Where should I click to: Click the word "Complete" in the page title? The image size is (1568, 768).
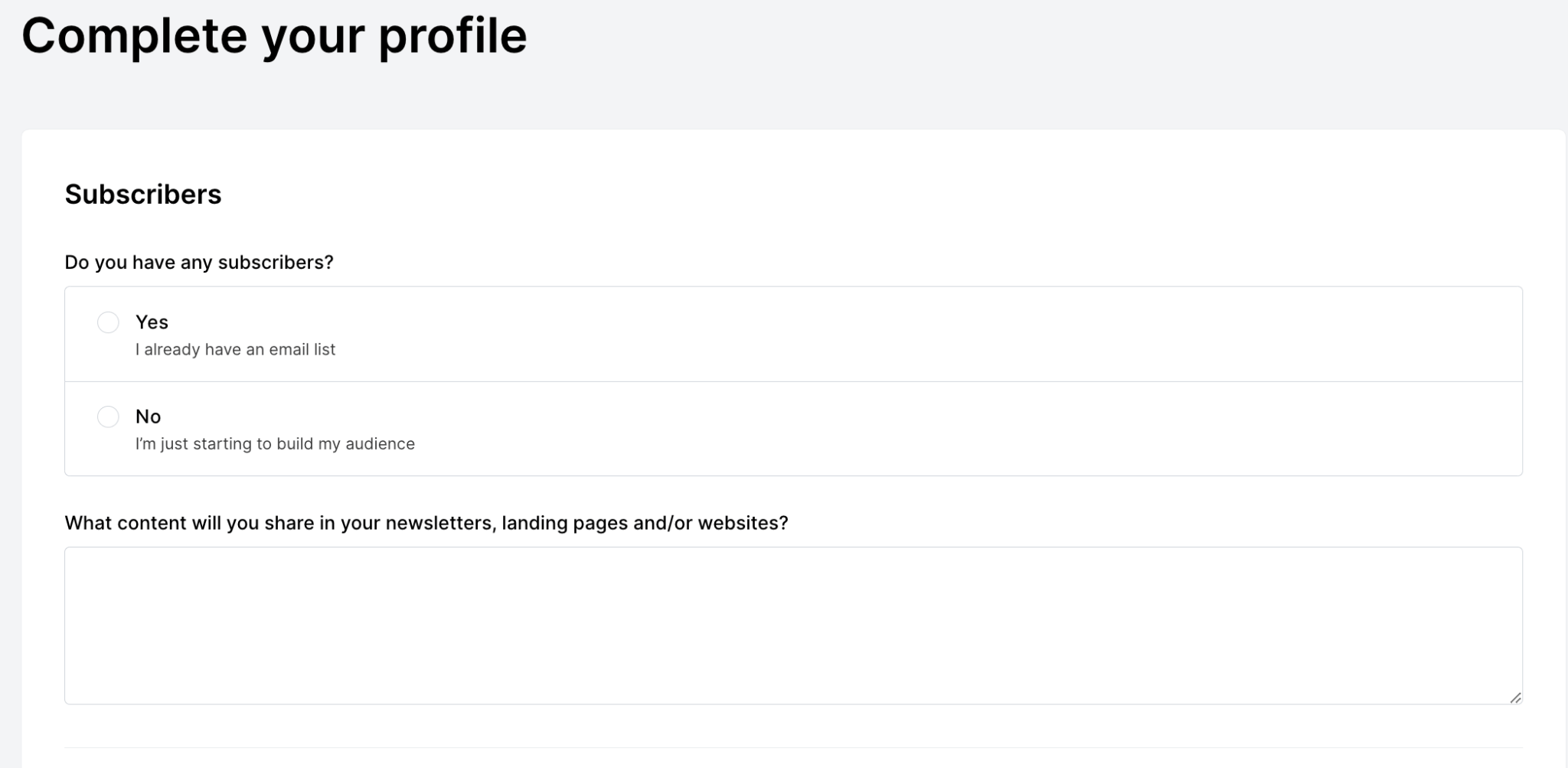[134, 36]
